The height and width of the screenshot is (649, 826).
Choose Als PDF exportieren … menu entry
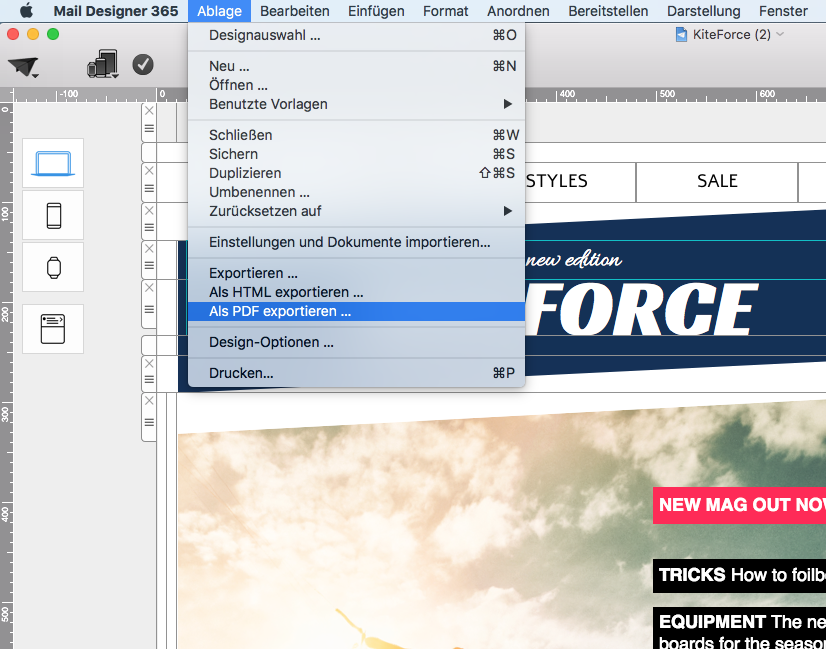[x=357, y=311]
